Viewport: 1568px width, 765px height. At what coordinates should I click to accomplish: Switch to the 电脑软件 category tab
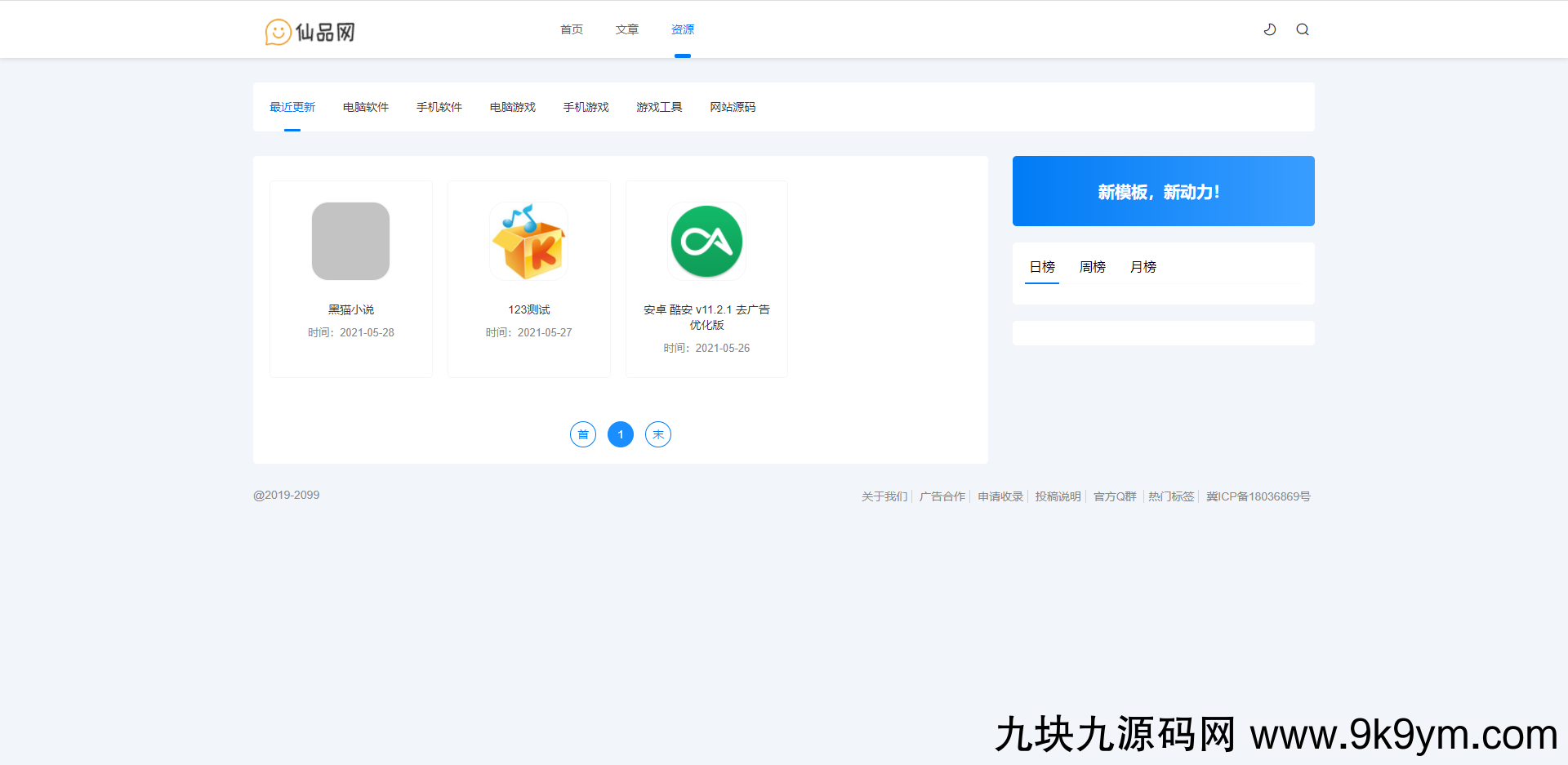pos(366,107)
